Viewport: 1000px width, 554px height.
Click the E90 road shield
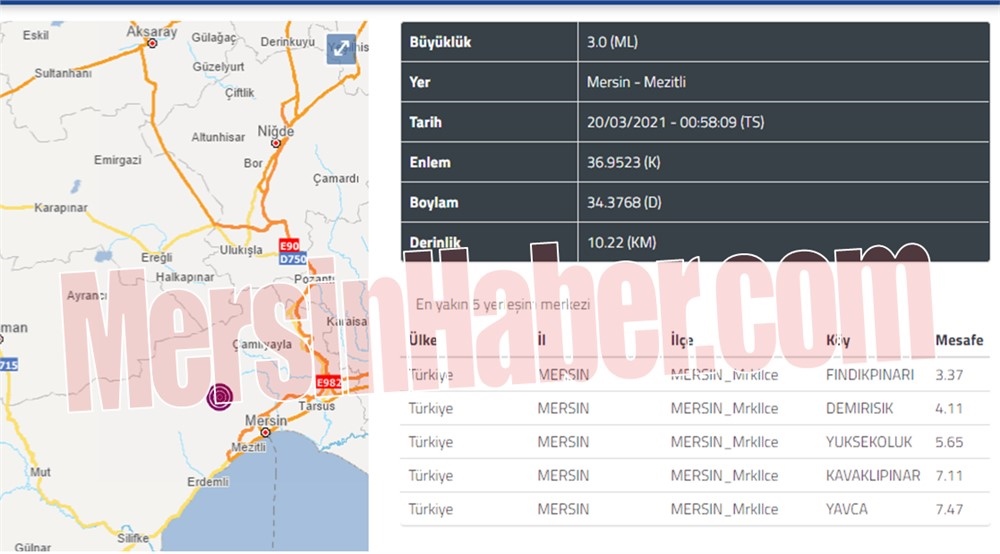pos(289,245)
